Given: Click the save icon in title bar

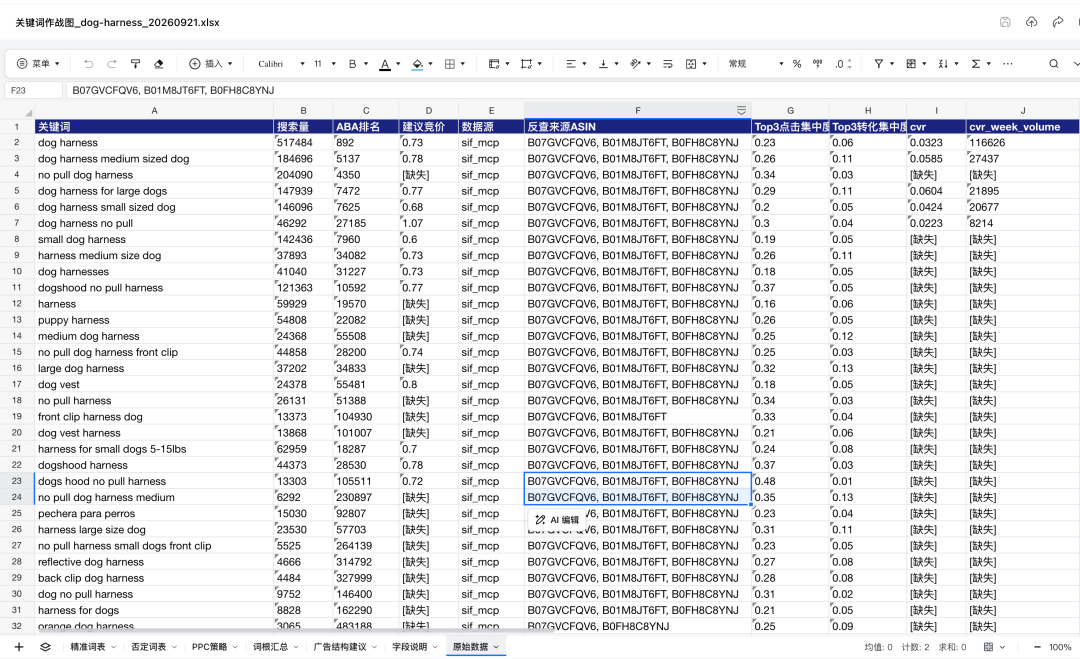Looking at the screenshot, I should pos(1005,22).
